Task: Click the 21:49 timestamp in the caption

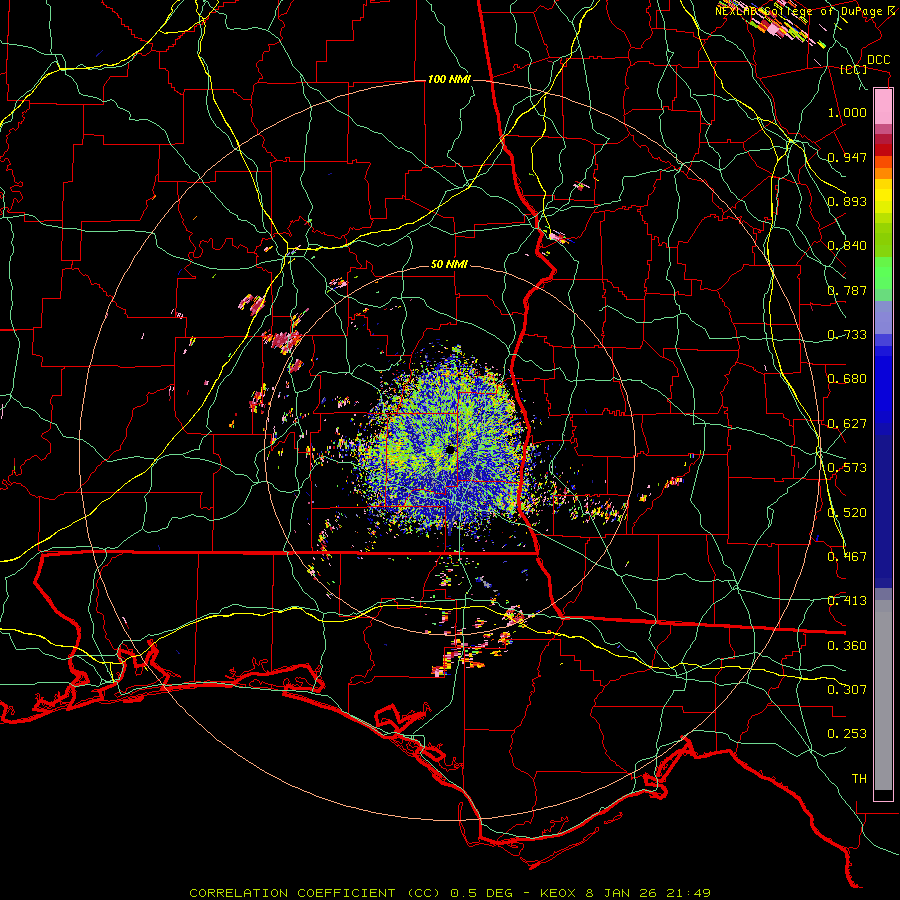Action: coord(689,893)
